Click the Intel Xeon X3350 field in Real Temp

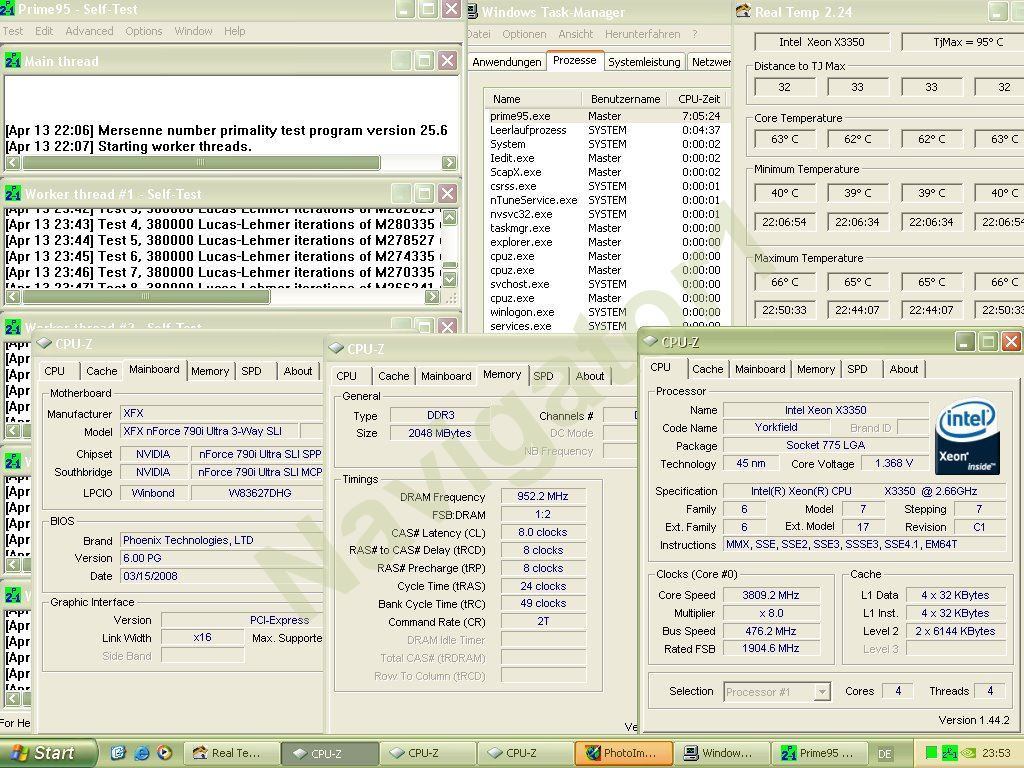click(822, 42)
